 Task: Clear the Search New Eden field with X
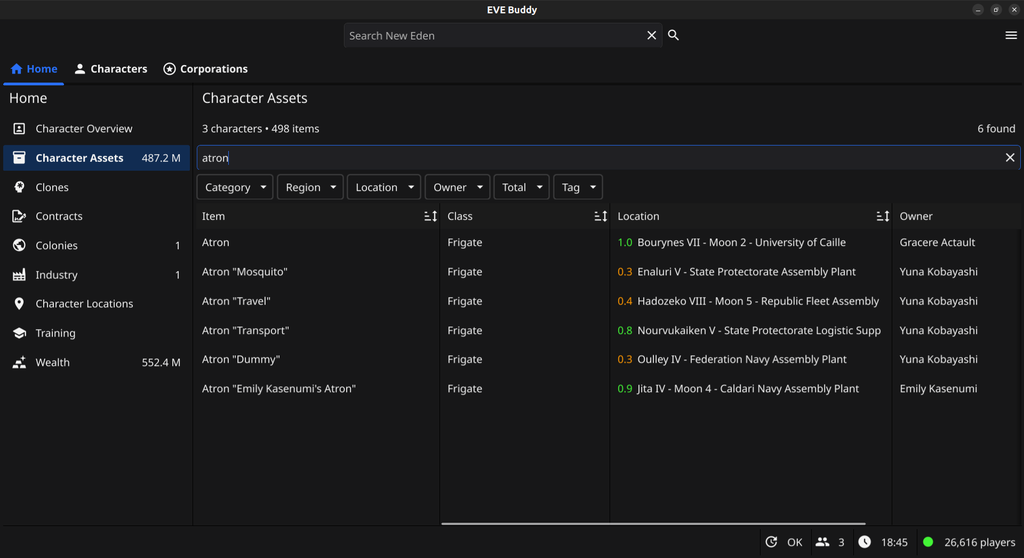click(651, 35)
